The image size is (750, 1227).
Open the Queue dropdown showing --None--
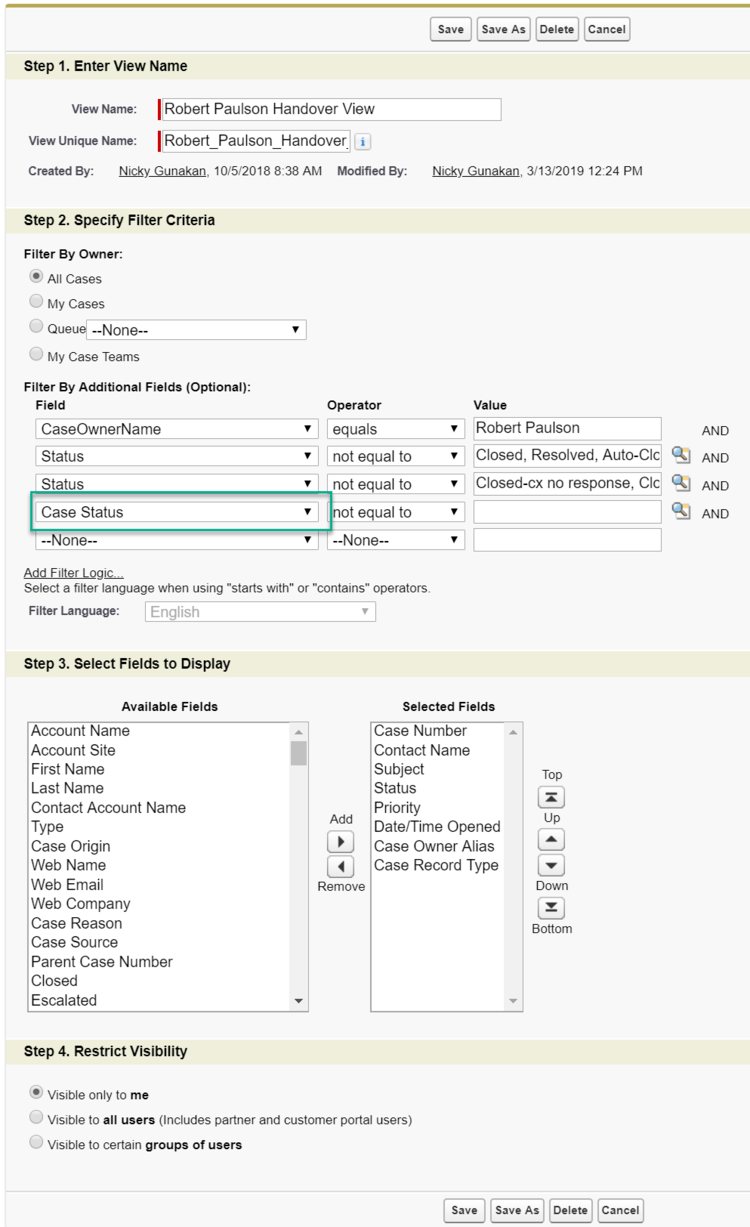pos(196,329)
